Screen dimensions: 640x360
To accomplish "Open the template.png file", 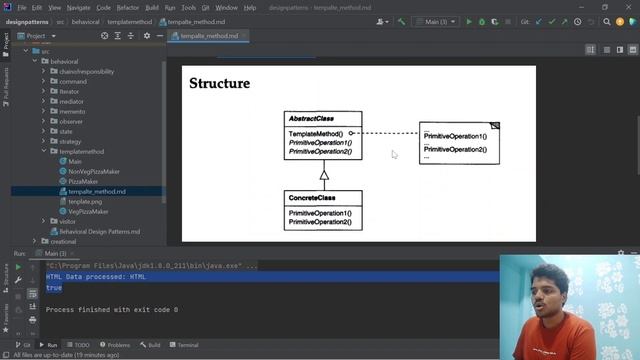I will [x=85, y=202].
